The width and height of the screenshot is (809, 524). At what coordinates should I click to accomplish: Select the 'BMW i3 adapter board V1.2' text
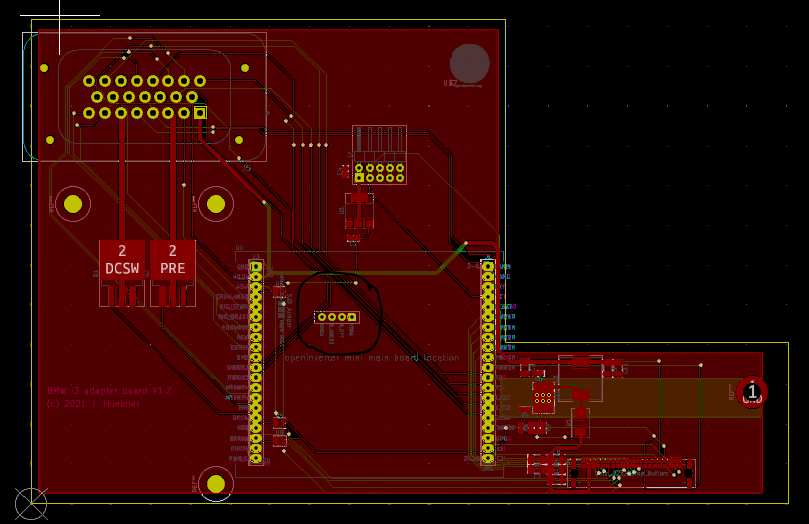(109, 391)
